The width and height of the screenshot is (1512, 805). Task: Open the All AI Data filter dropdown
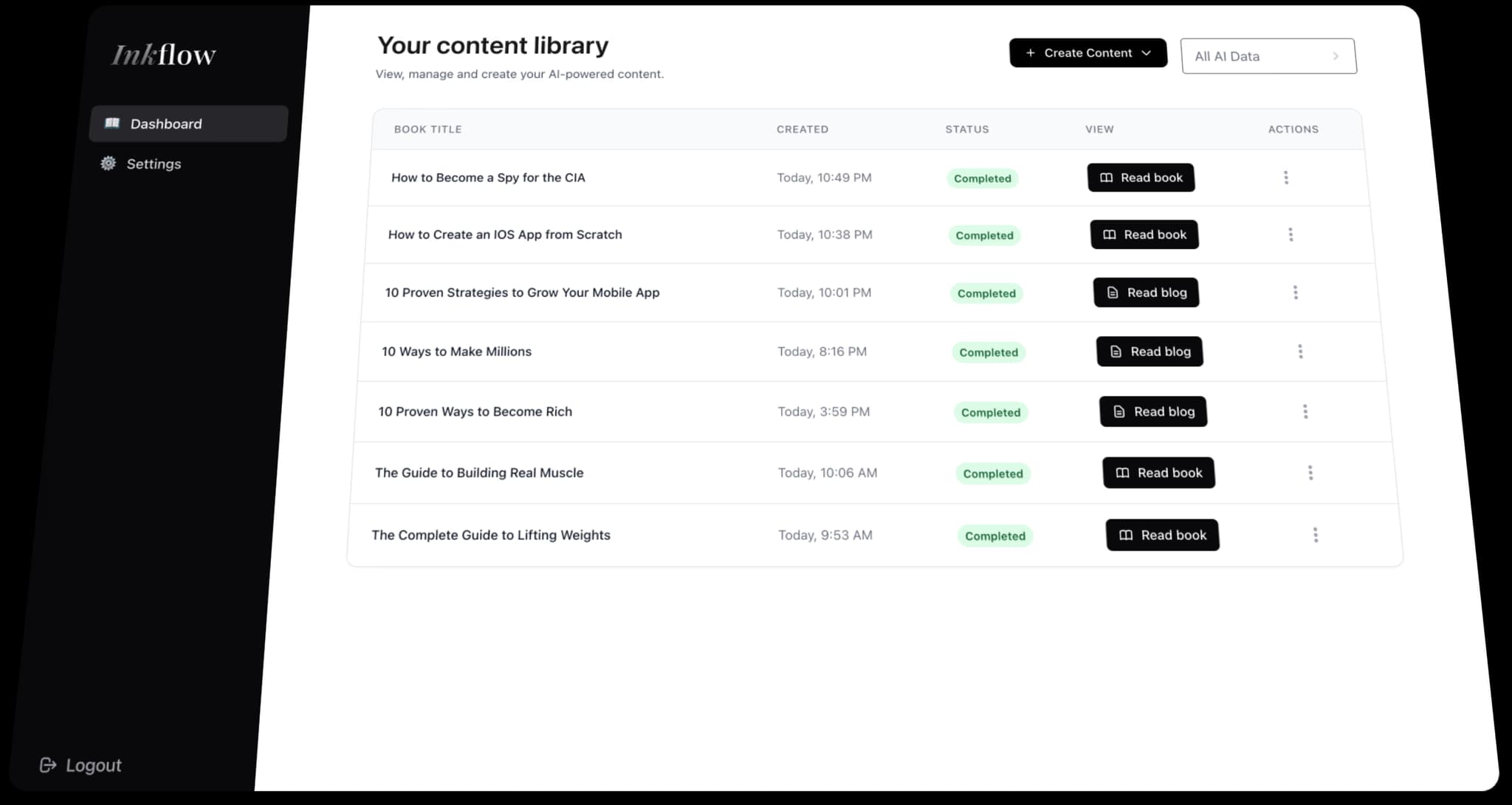(x=1268, y=56)
